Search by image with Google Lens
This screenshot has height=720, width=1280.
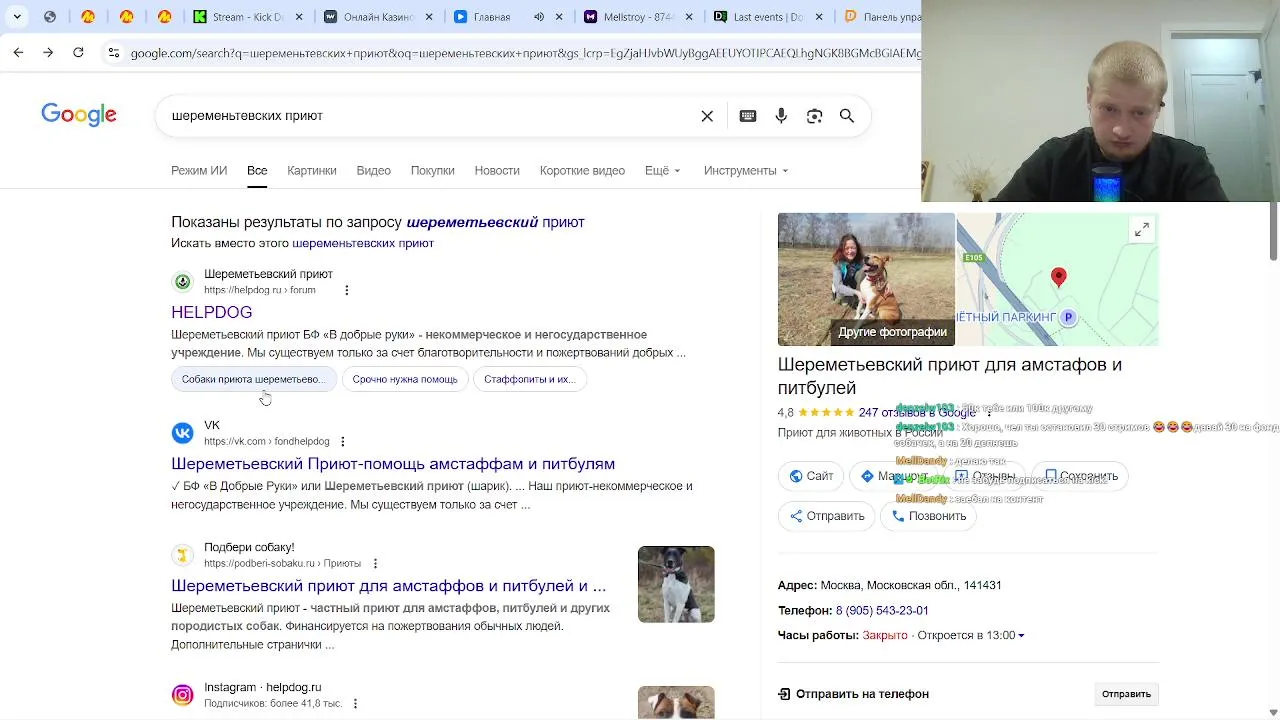[814, 116]
